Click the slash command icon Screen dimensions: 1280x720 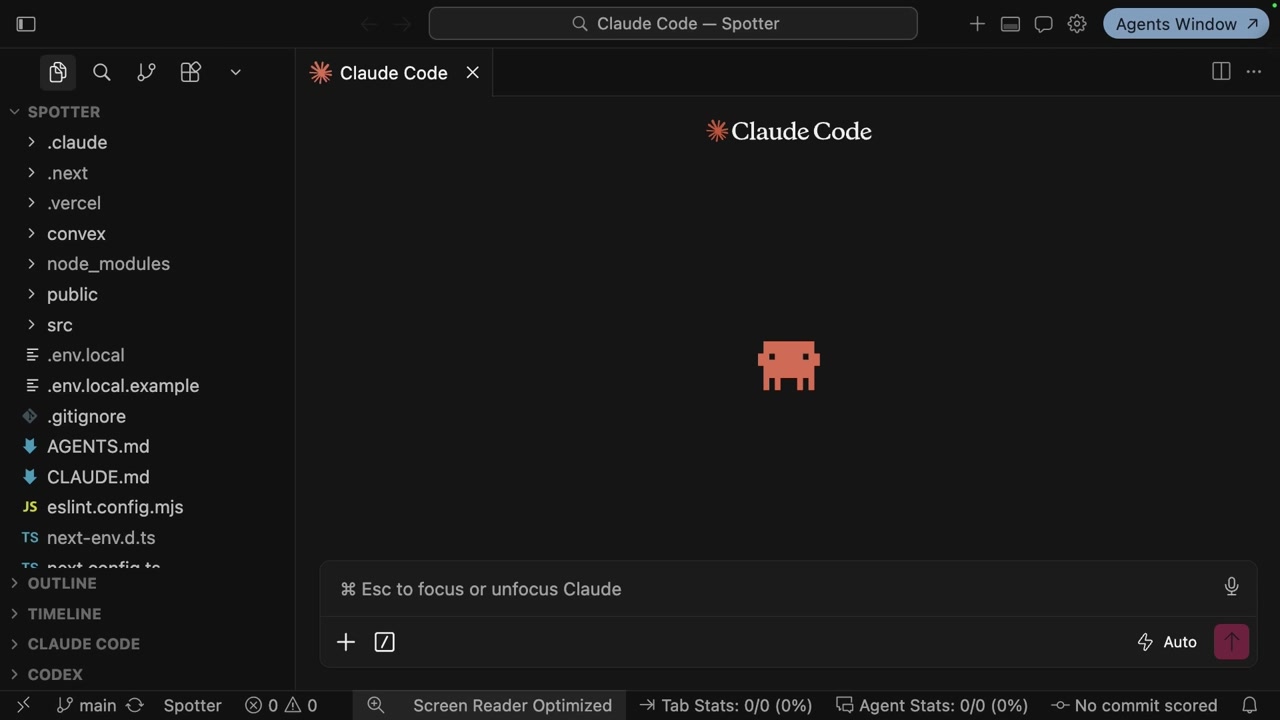[384, 642]
